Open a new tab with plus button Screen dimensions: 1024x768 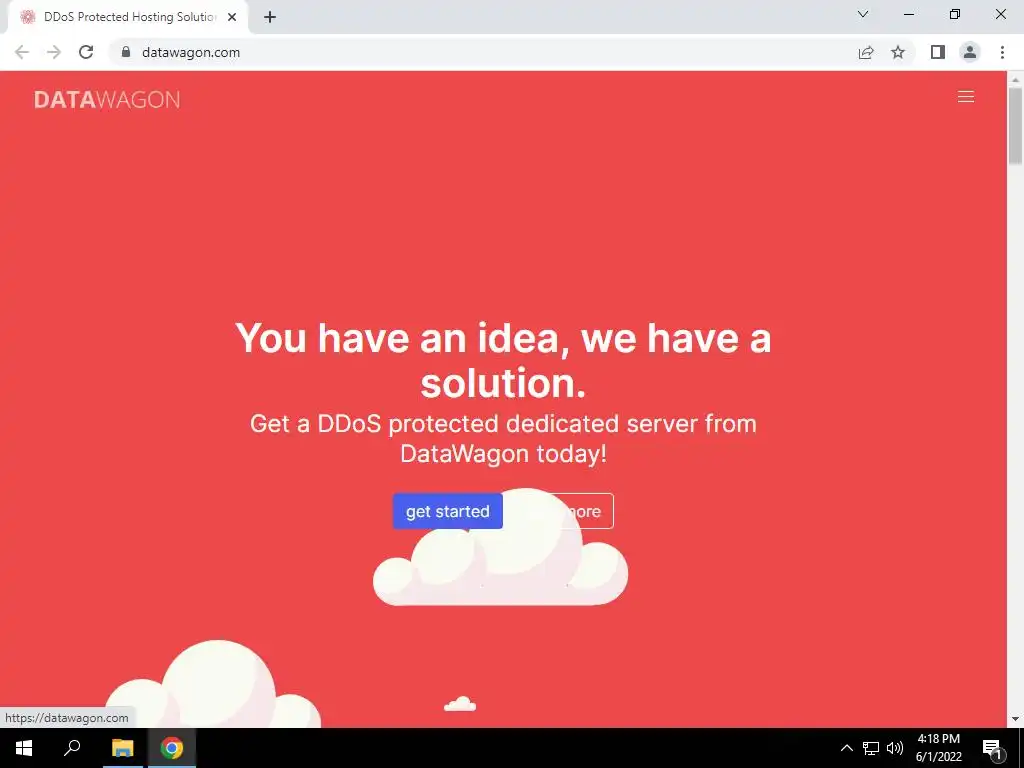tap(270, 17)
